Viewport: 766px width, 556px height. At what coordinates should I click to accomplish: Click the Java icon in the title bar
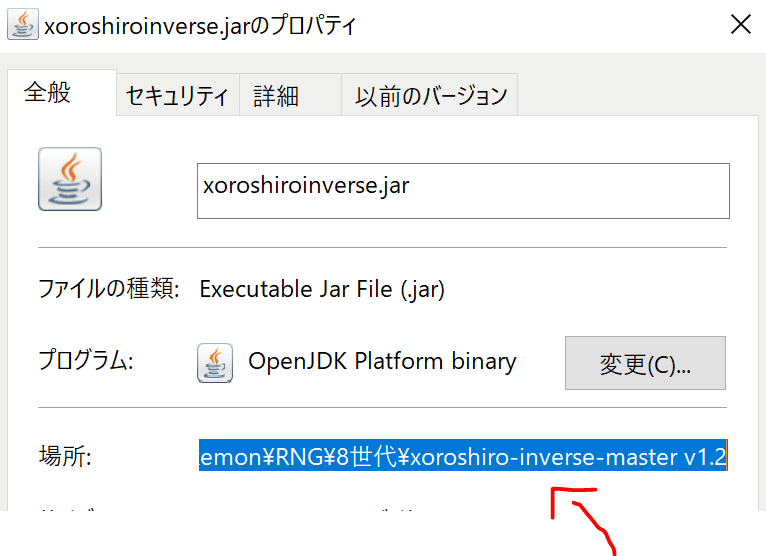click(x=22, y=24)
